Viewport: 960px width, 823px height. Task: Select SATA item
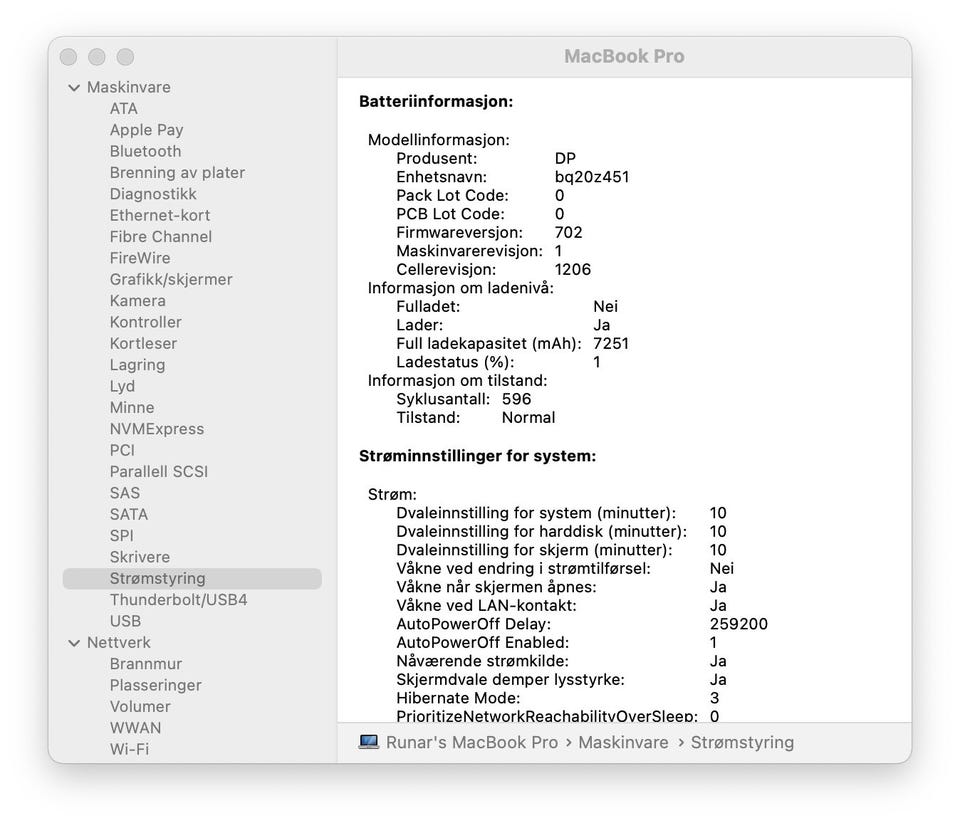point(129,515)
